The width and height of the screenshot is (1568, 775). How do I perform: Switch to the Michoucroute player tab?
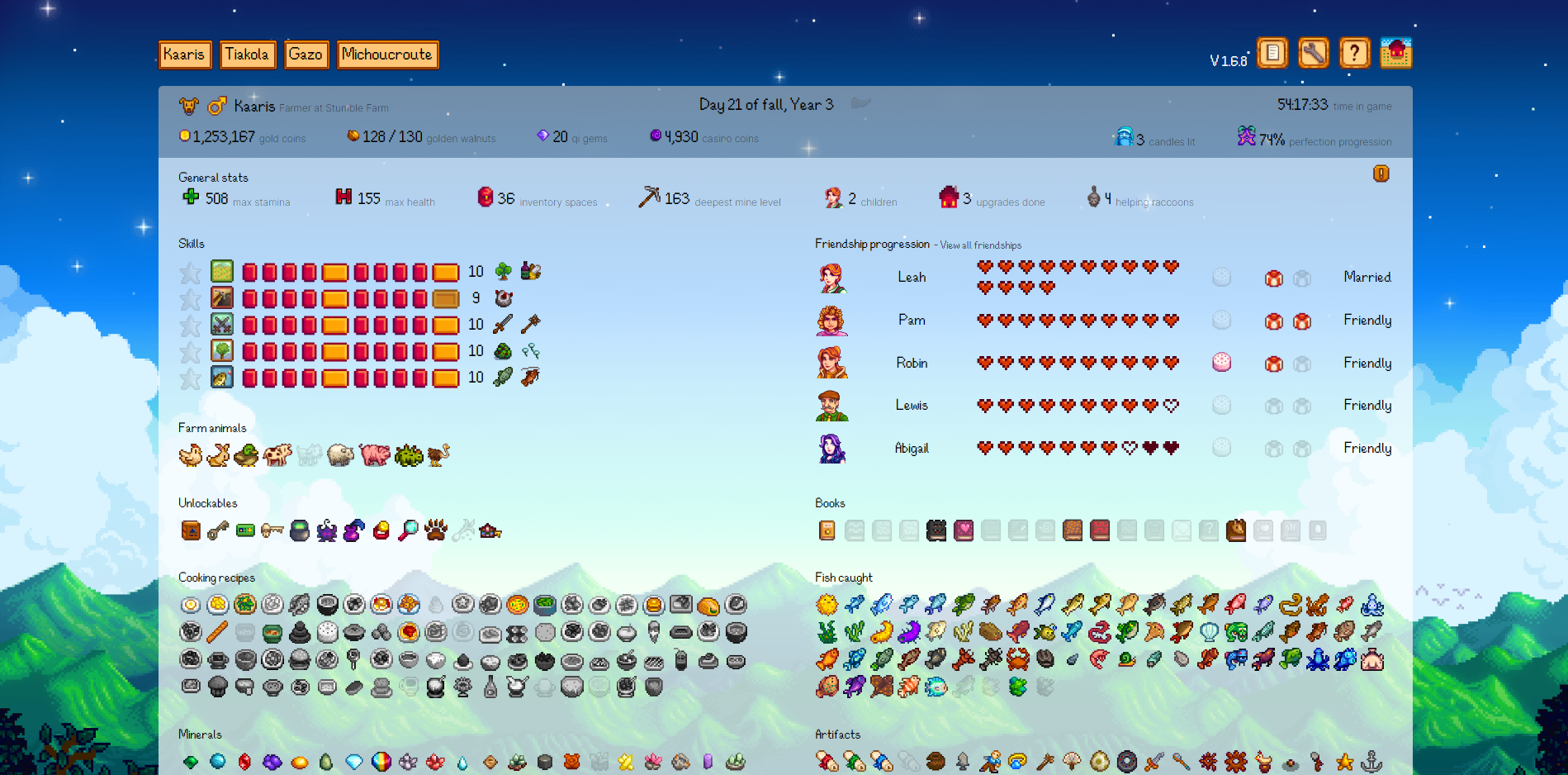388,55
